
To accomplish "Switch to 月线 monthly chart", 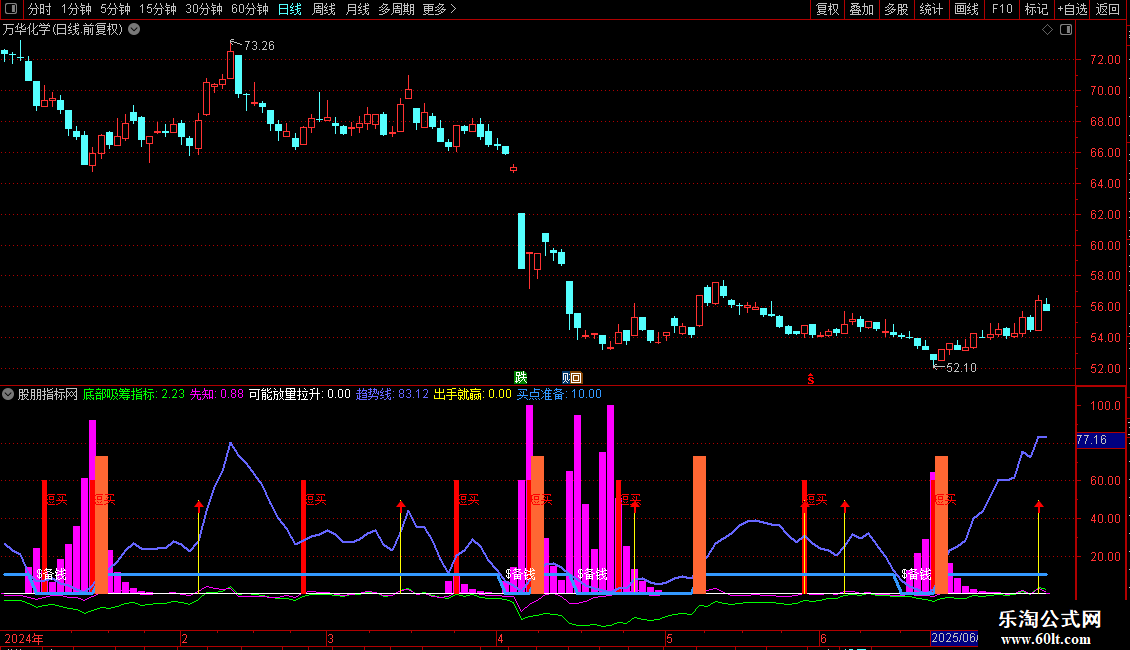I will 357,9.
